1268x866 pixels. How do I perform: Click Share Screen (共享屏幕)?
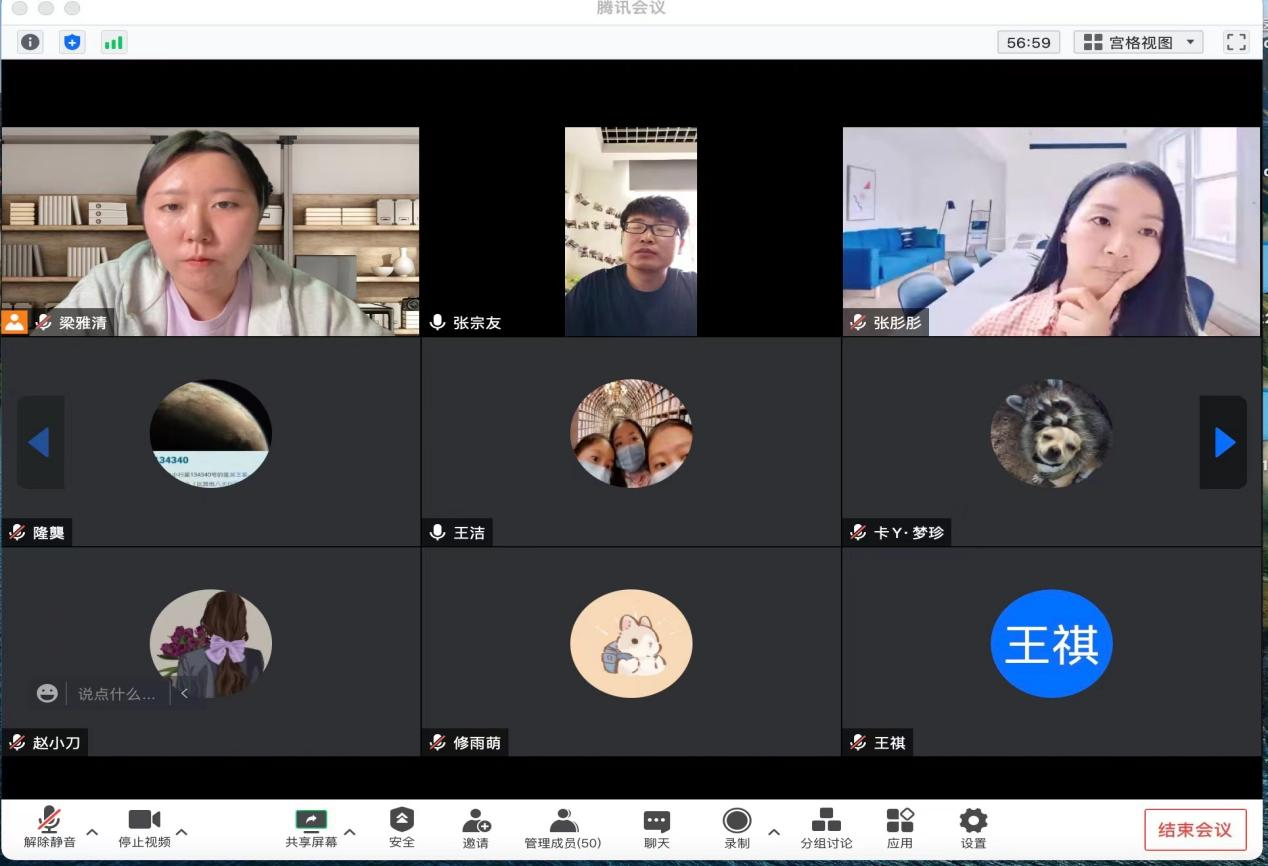pyautogui.click(x=311, y=827)
